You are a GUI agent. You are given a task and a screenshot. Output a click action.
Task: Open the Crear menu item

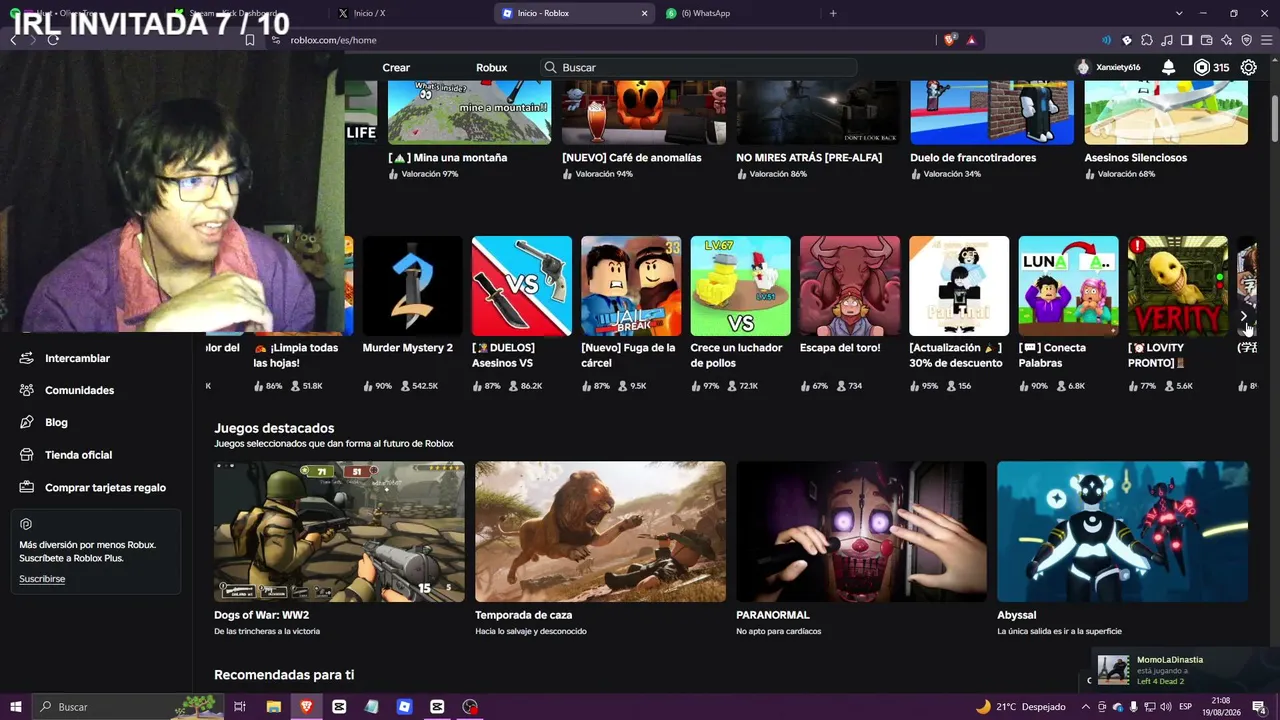click(396, 67)
